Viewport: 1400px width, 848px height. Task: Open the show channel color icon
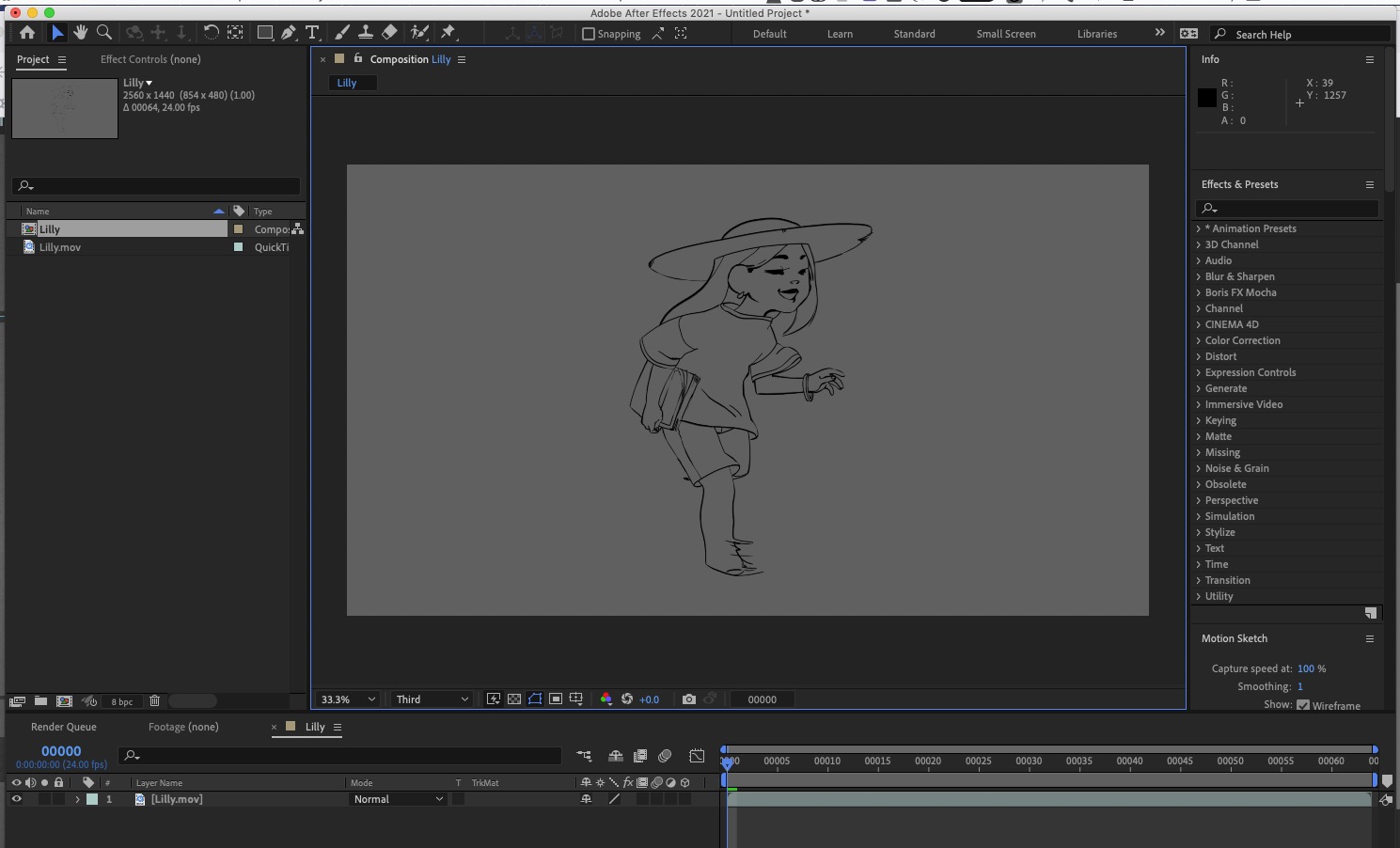click(606, 699)
